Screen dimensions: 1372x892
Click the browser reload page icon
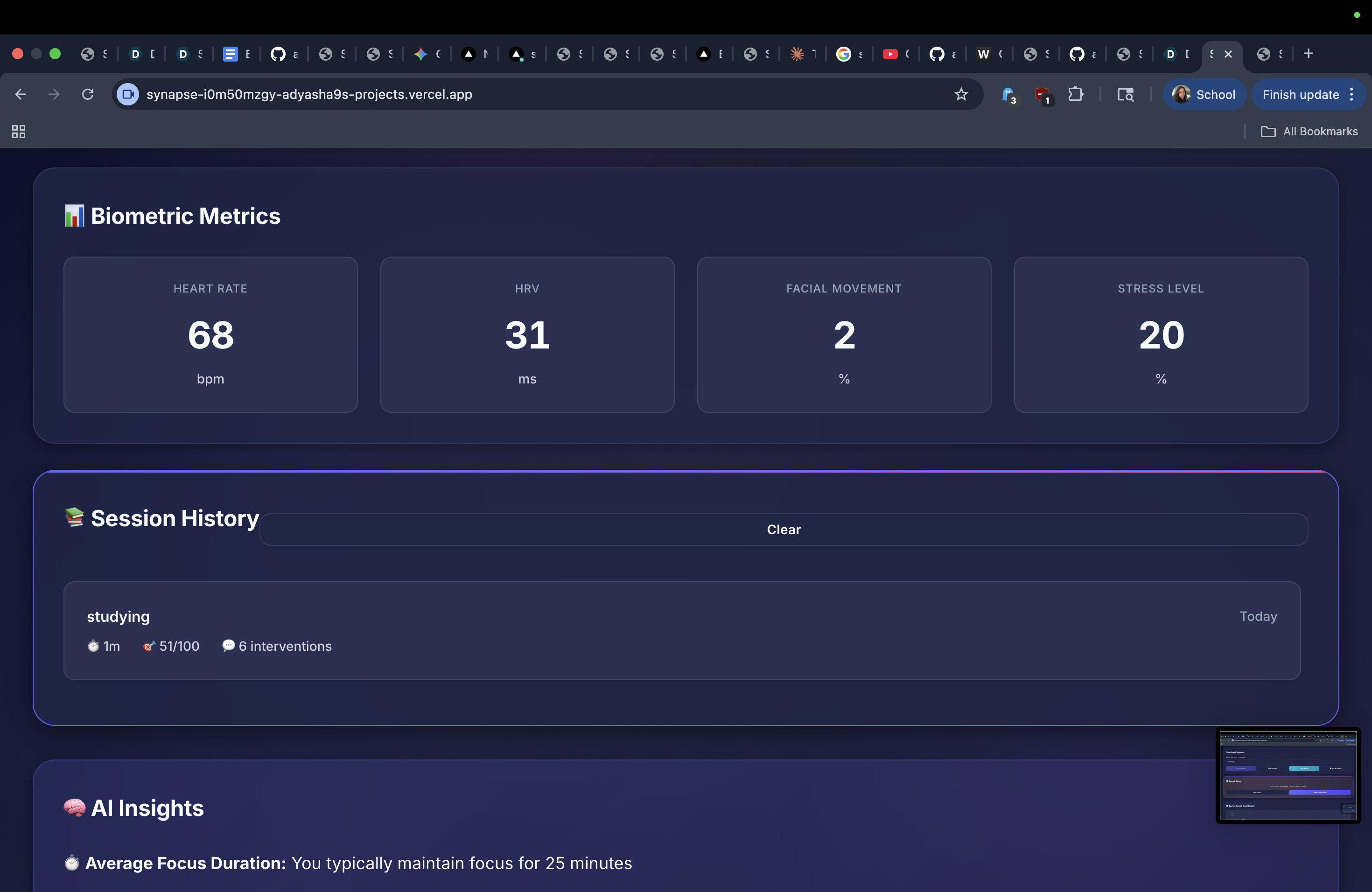88,94
